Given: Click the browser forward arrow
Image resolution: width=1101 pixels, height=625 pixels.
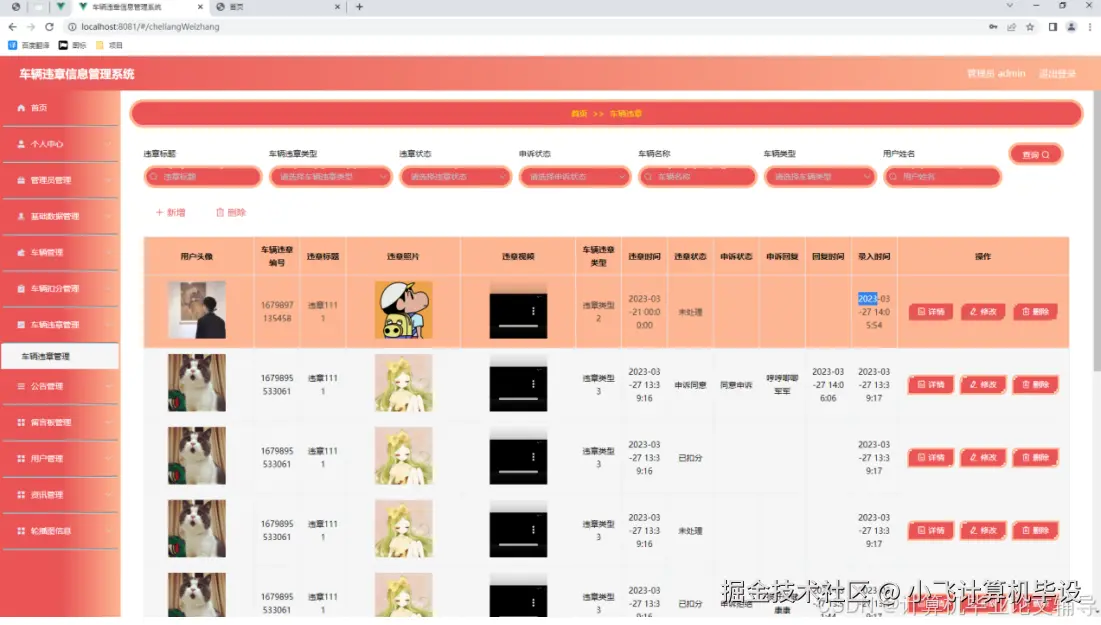Looking at the screenshot, I should pyautogui.click(x=31, y=27).
